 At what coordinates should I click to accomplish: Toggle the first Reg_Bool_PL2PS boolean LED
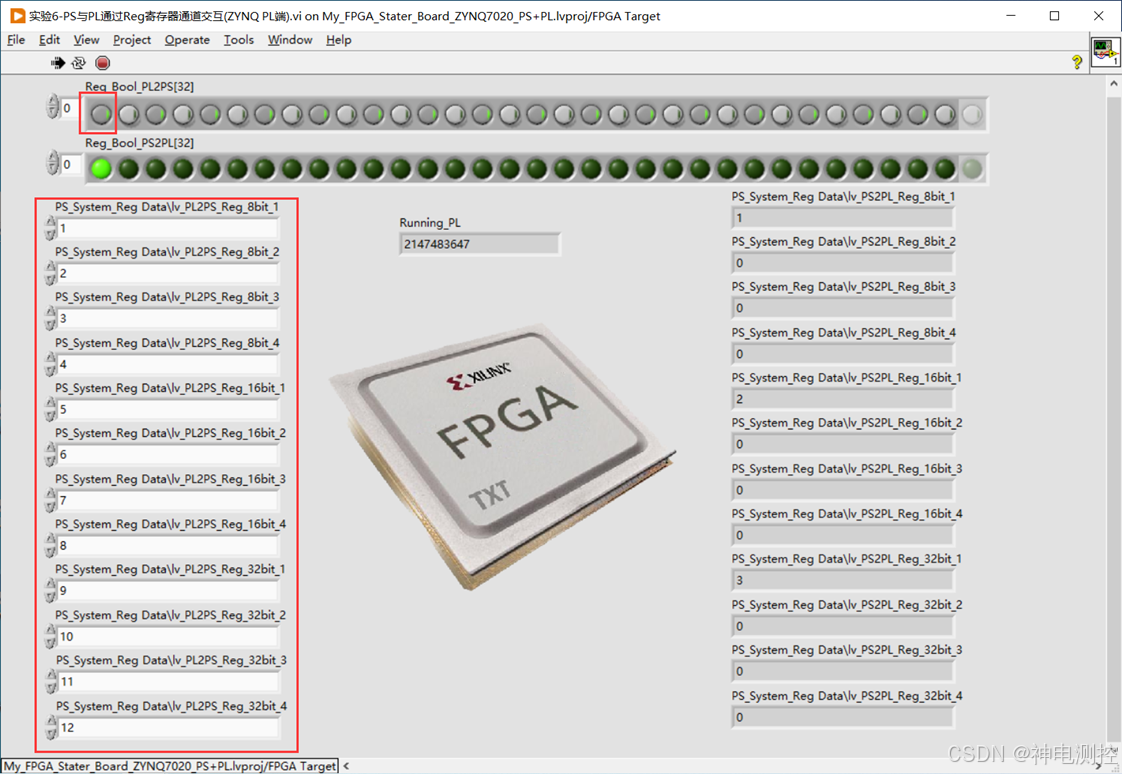[x=102, y=114]
